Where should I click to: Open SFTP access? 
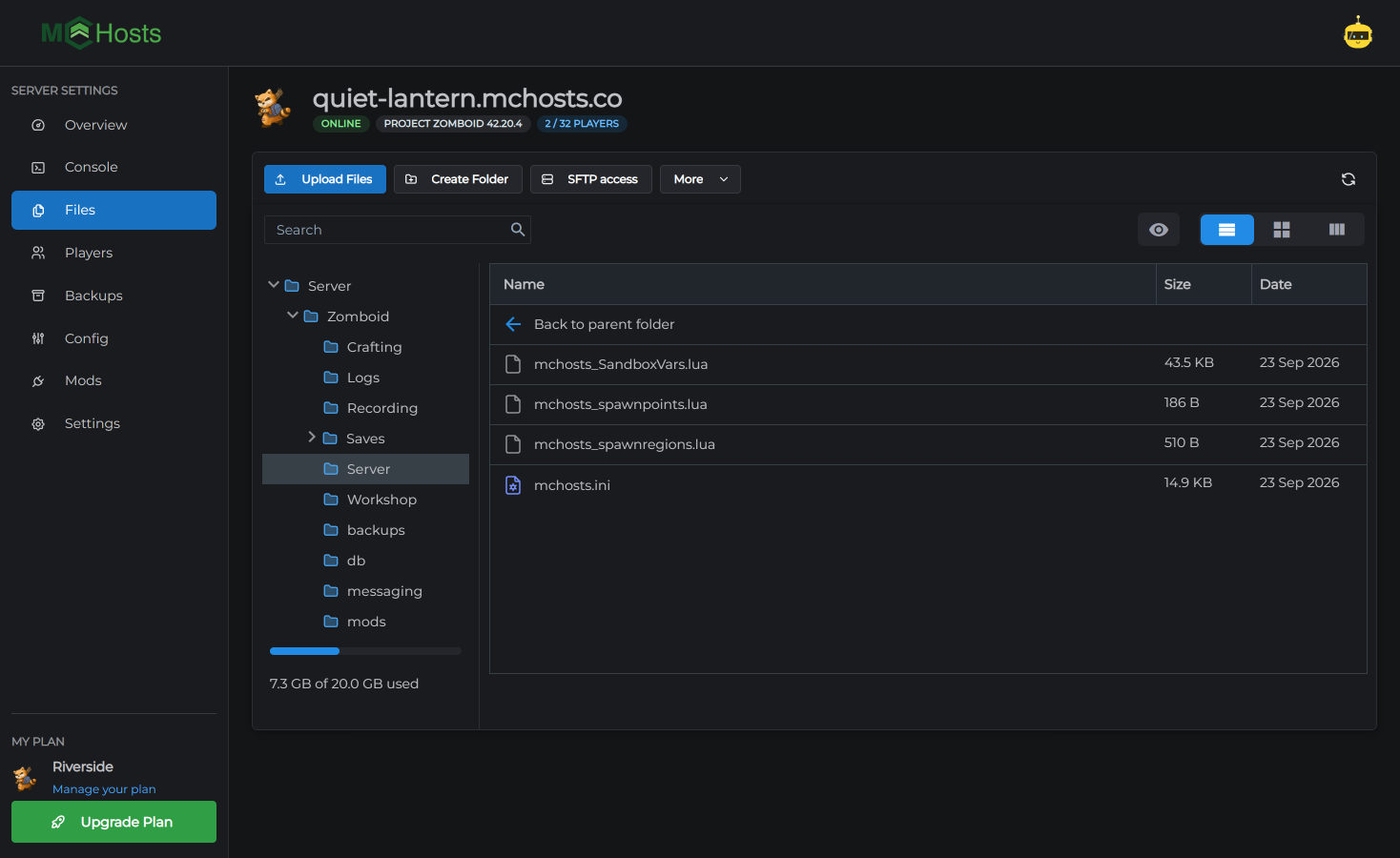tap(591, 179)
